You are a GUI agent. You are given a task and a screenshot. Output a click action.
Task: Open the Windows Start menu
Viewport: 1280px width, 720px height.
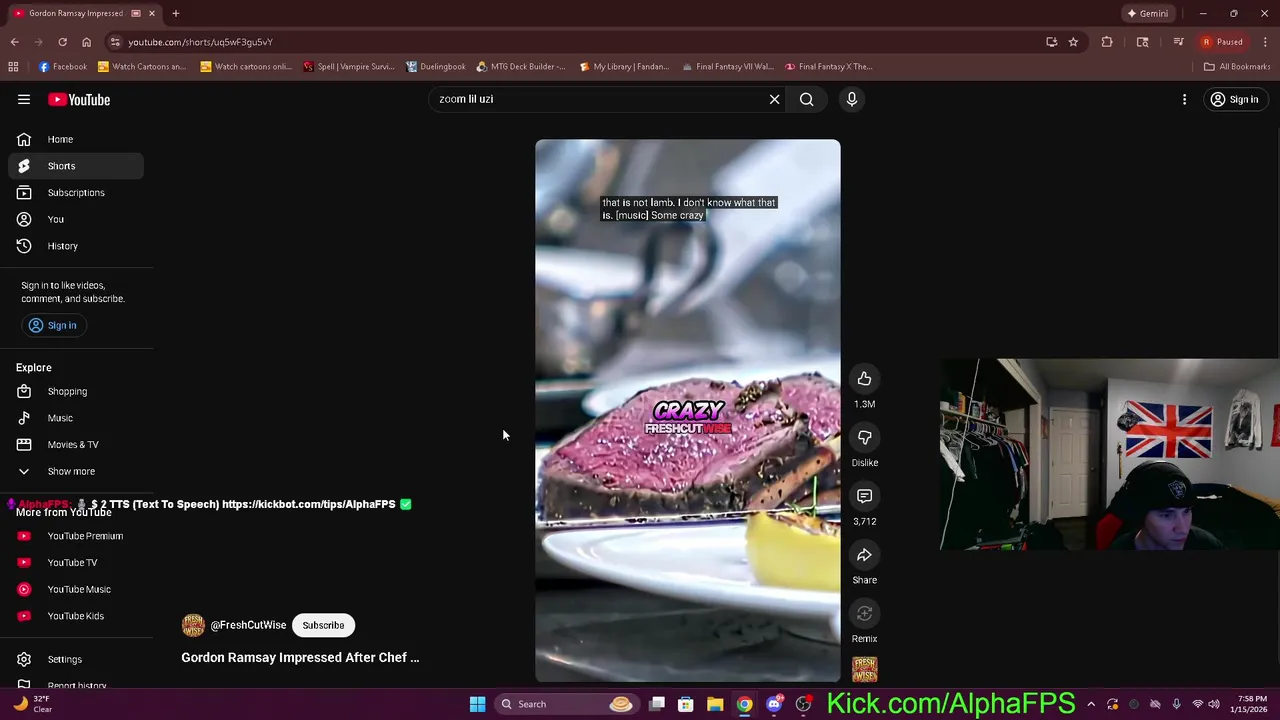click(477, 704)
